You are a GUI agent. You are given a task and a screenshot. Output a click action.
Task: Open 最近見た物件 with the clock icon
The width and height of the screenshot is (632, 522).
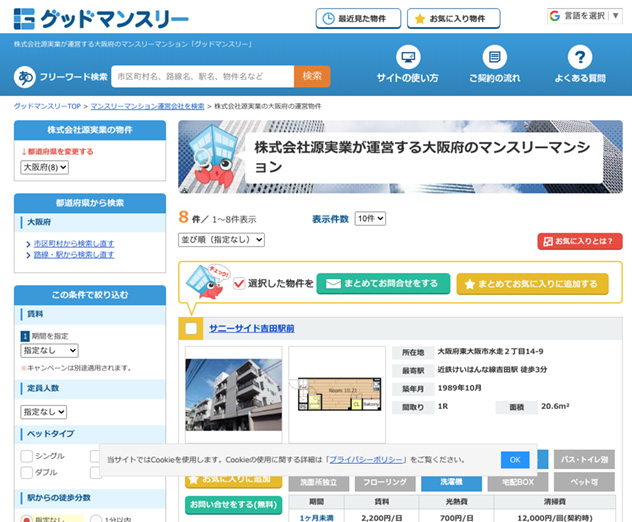[358, 19]
